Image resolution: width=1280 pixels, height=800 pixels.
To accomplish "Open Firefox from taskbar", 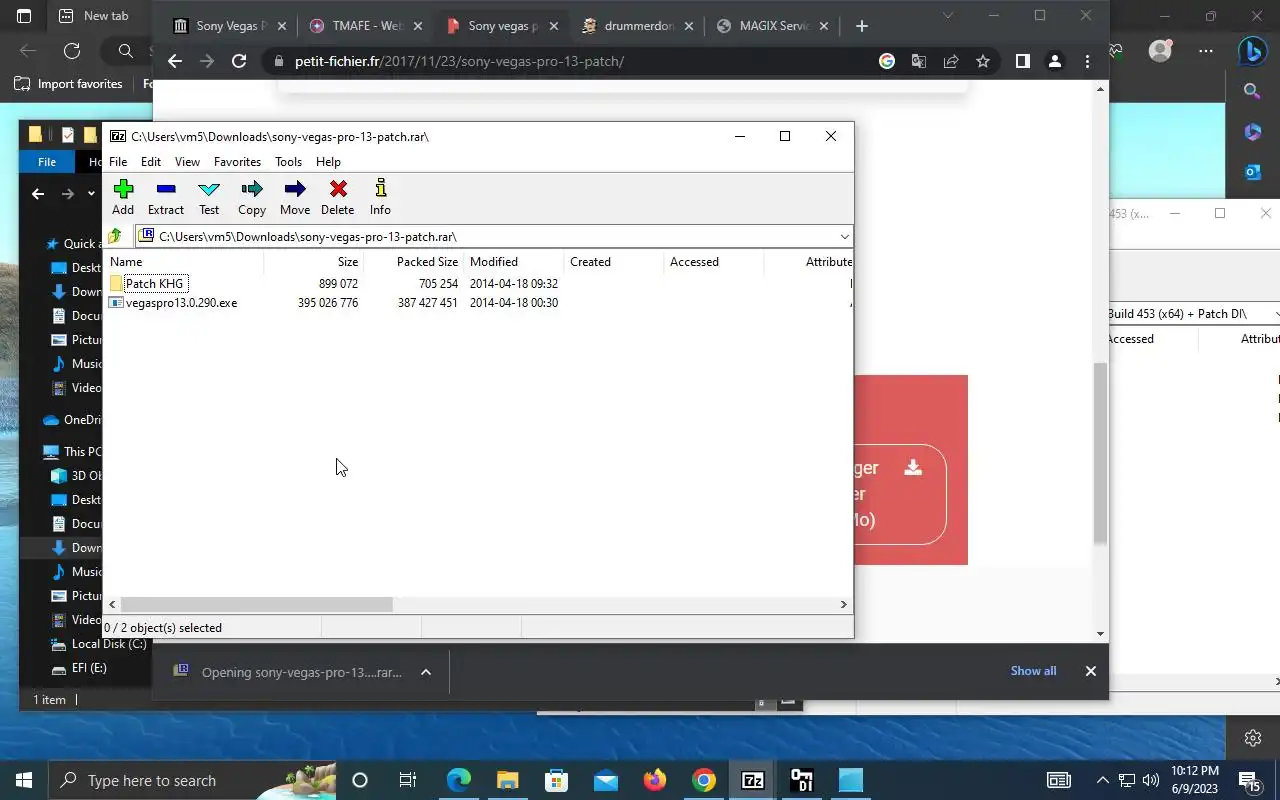I will [x=655, y=780].
